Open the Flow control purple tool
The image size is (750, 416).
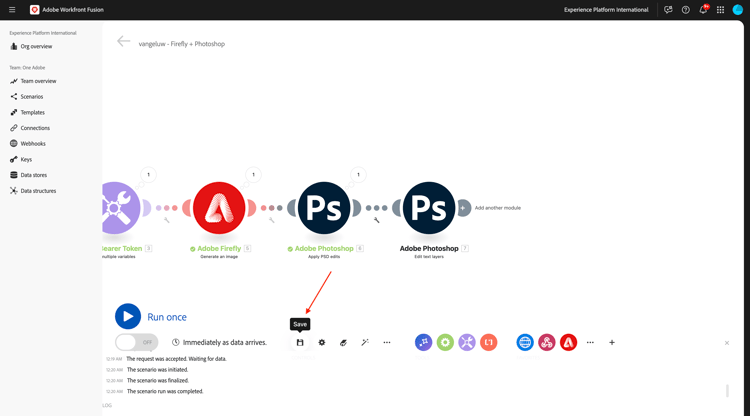[x=423, y=342]
